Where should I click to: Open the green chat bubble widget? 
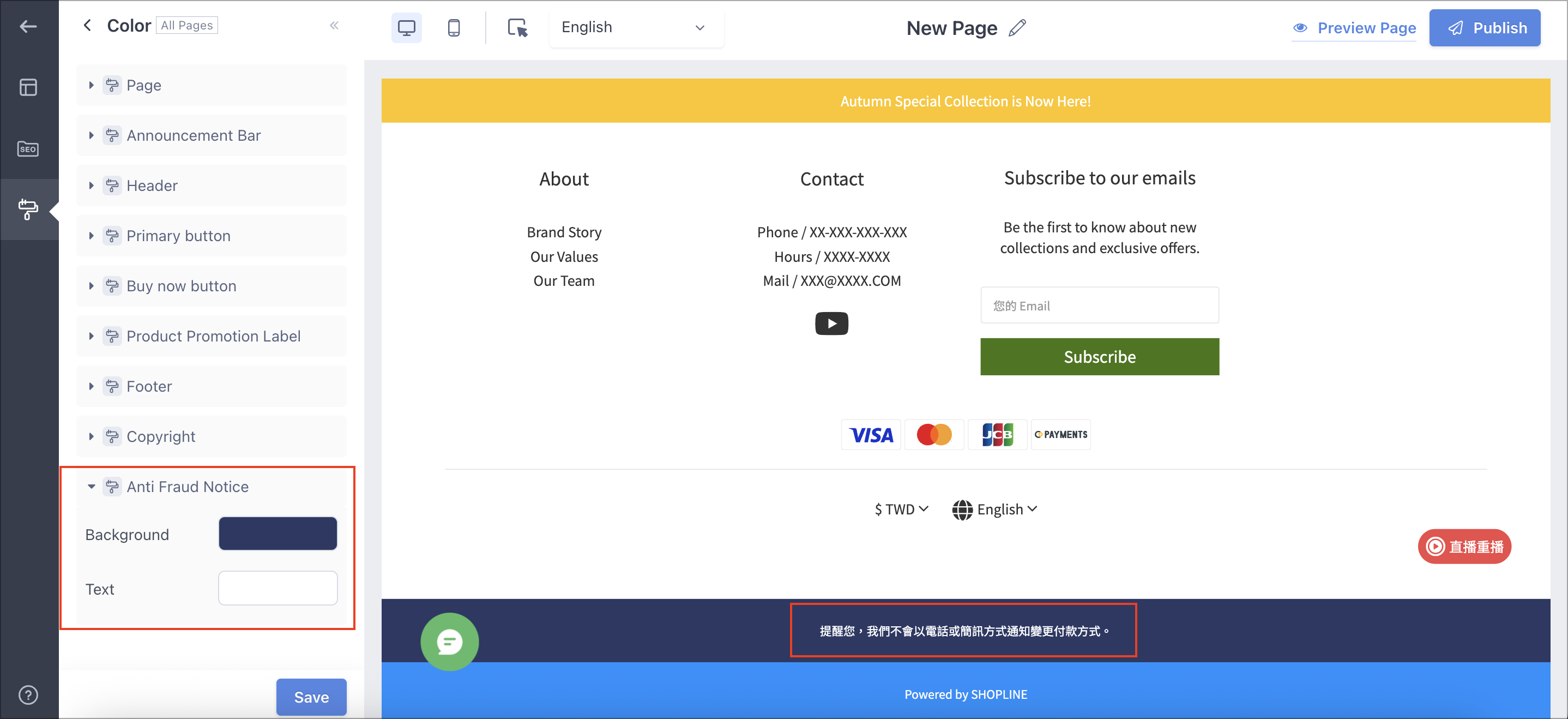(x=449, y=641)
